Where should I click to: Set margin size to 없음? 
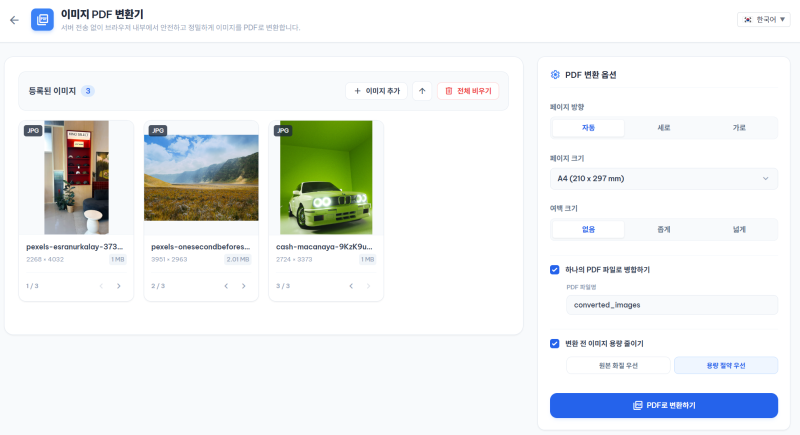(x=588, y=229)
